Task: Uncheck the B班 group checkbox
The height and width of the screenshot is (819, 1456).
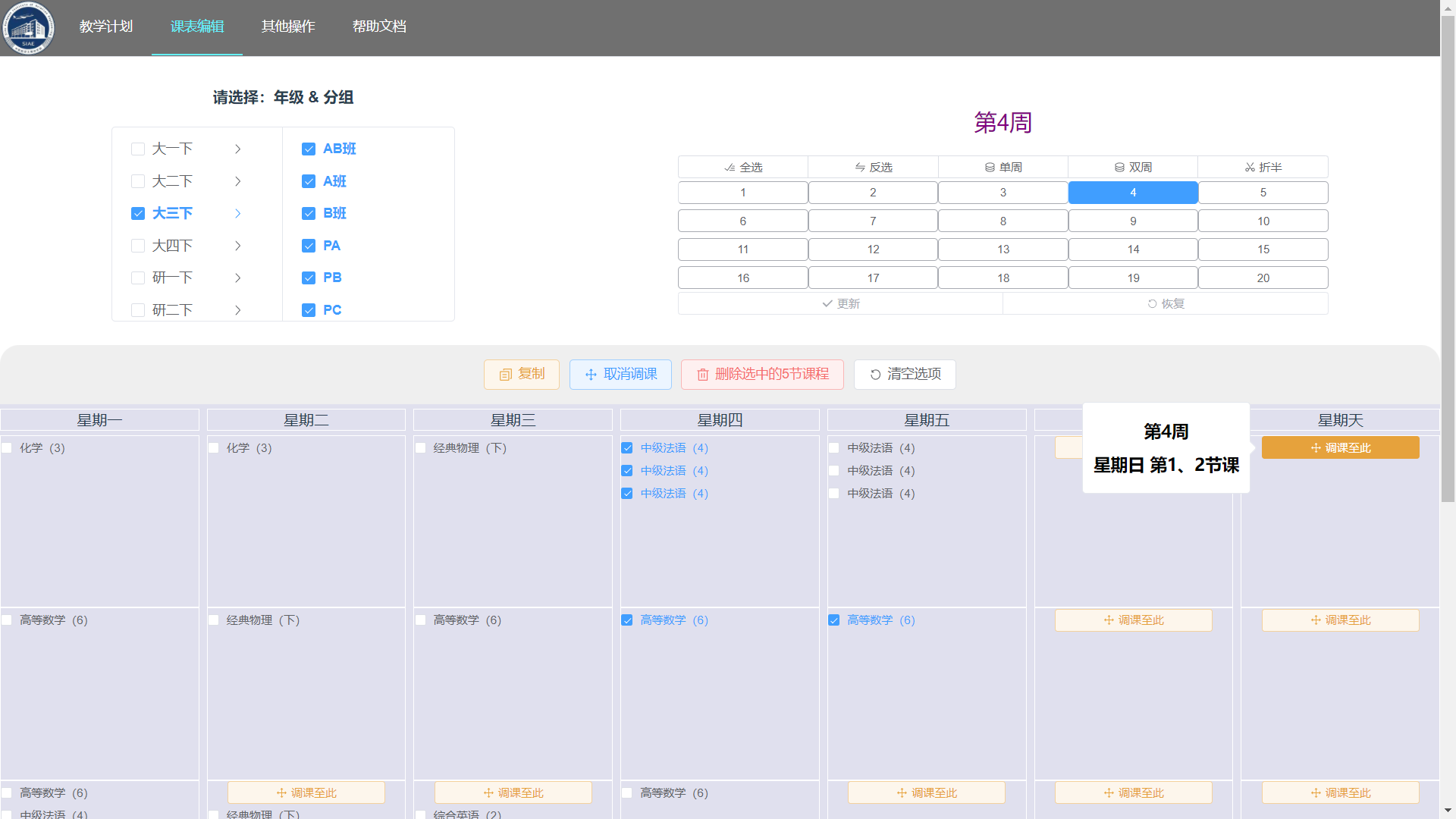Action: coord(309,214)
